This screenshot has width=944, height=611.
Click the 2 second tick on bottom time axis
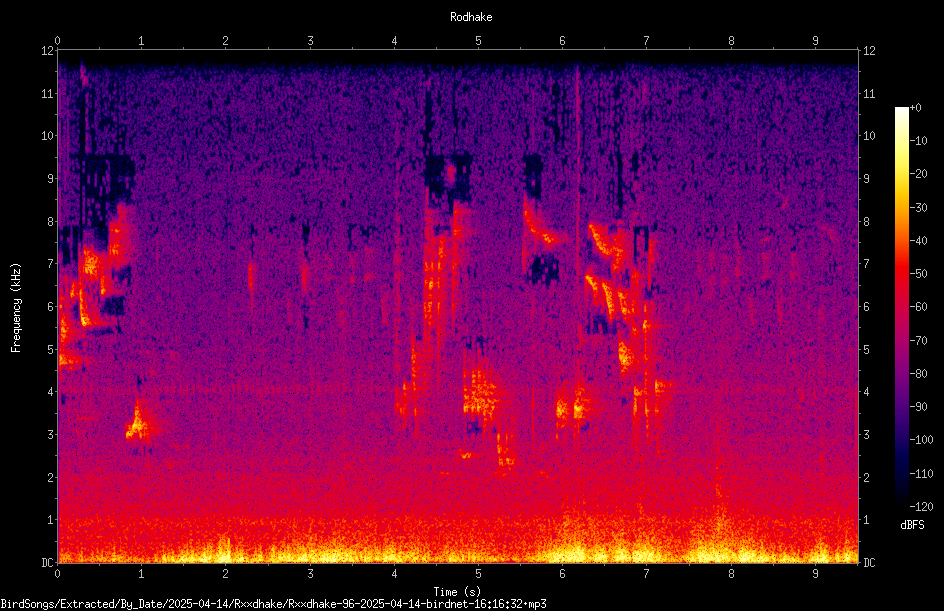(225, 574)
